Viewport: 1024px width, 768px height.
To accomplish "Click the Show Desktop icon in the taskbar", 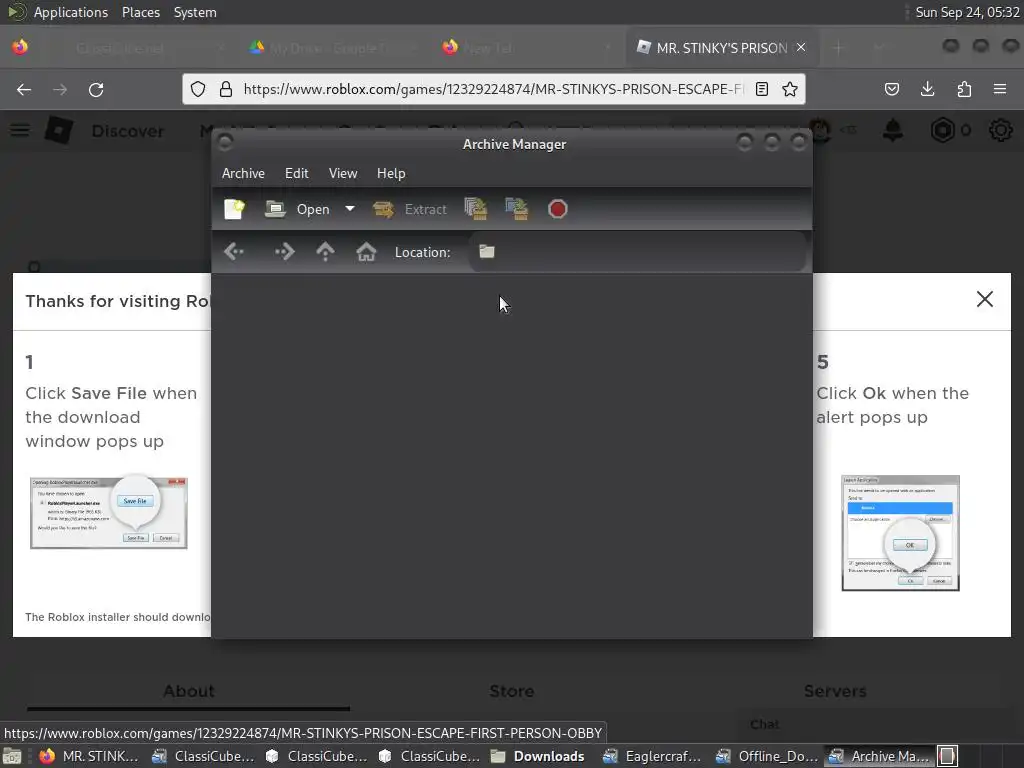I will (12, 756).
